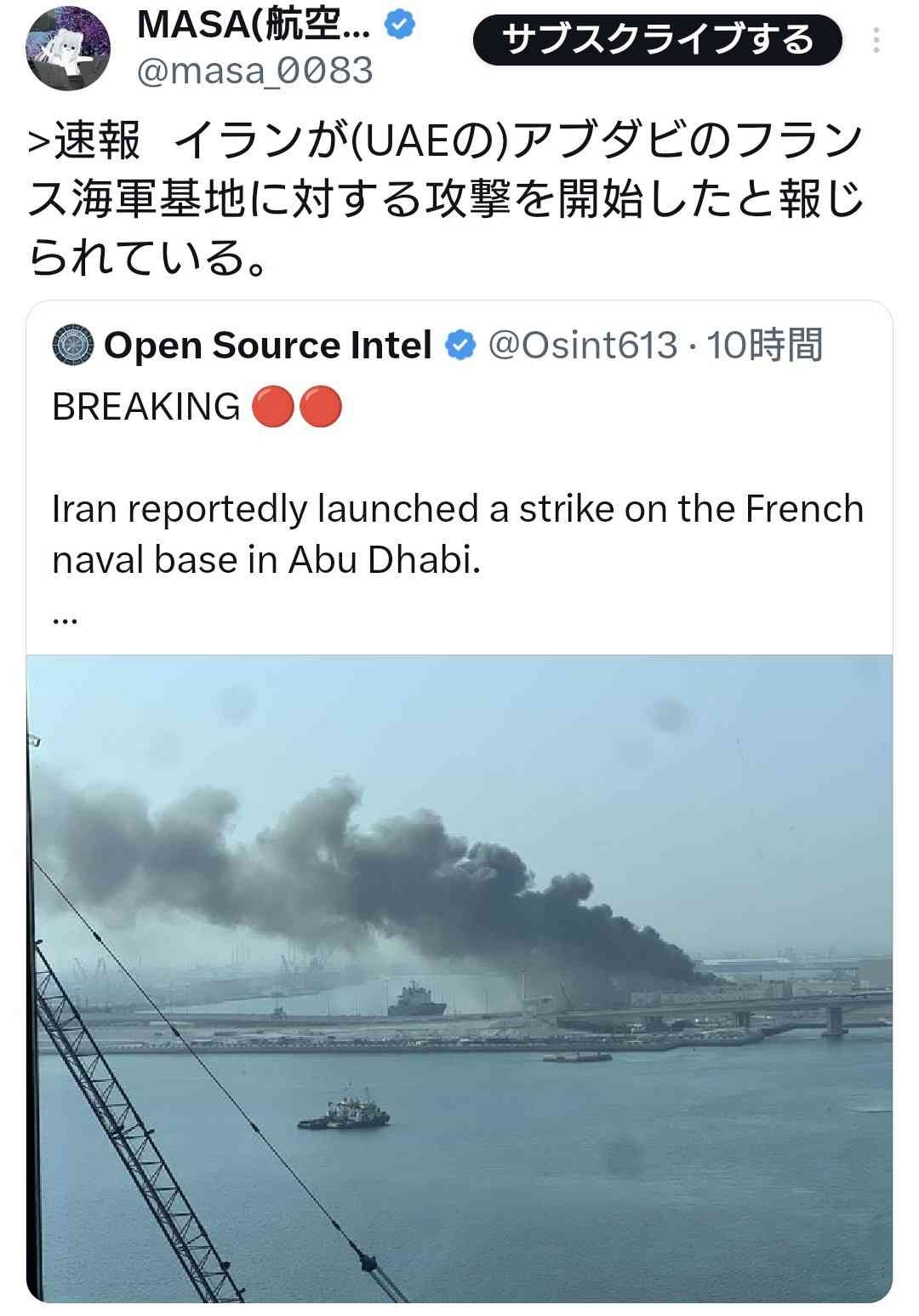
Task: Click the first red circle emoji
Action: (x=274, y=406)
